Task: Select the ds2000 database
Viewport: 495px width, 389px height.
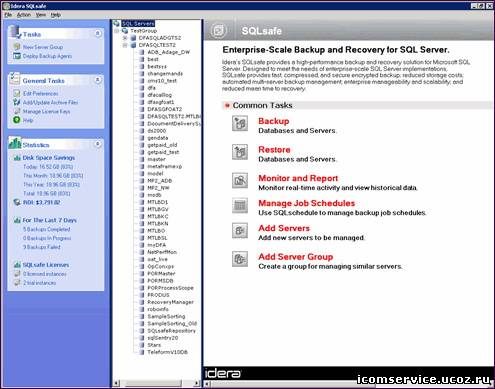Action: click(157, 131)
